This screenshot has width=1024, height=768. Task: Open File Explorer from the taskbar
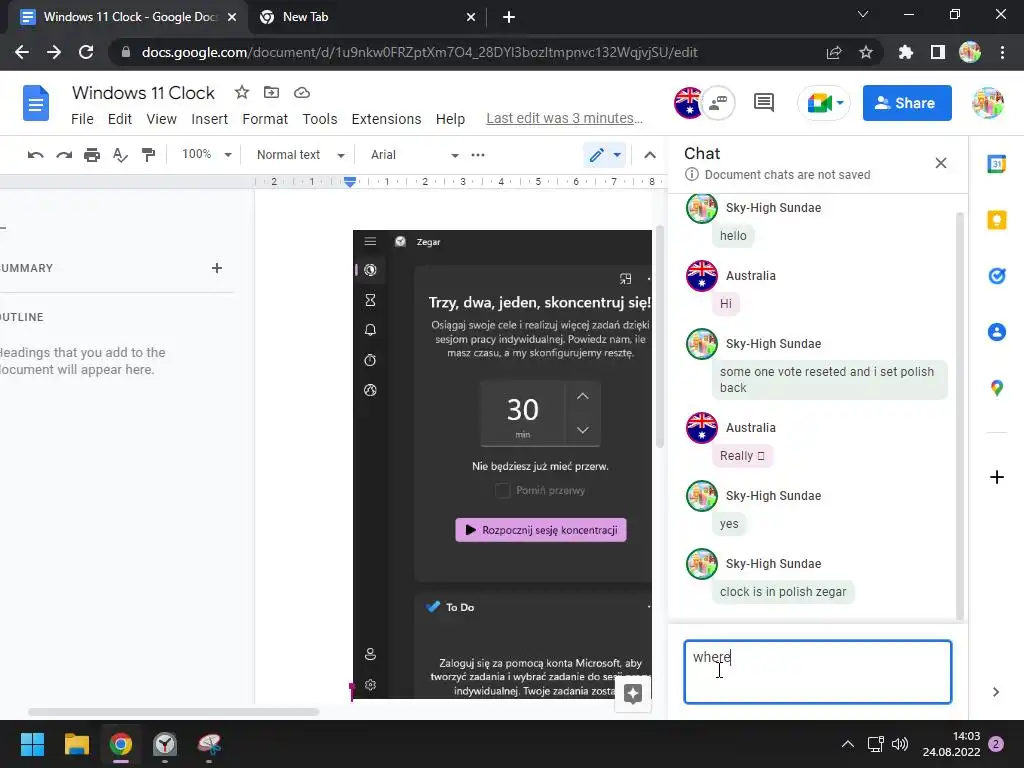pos(76,744)
